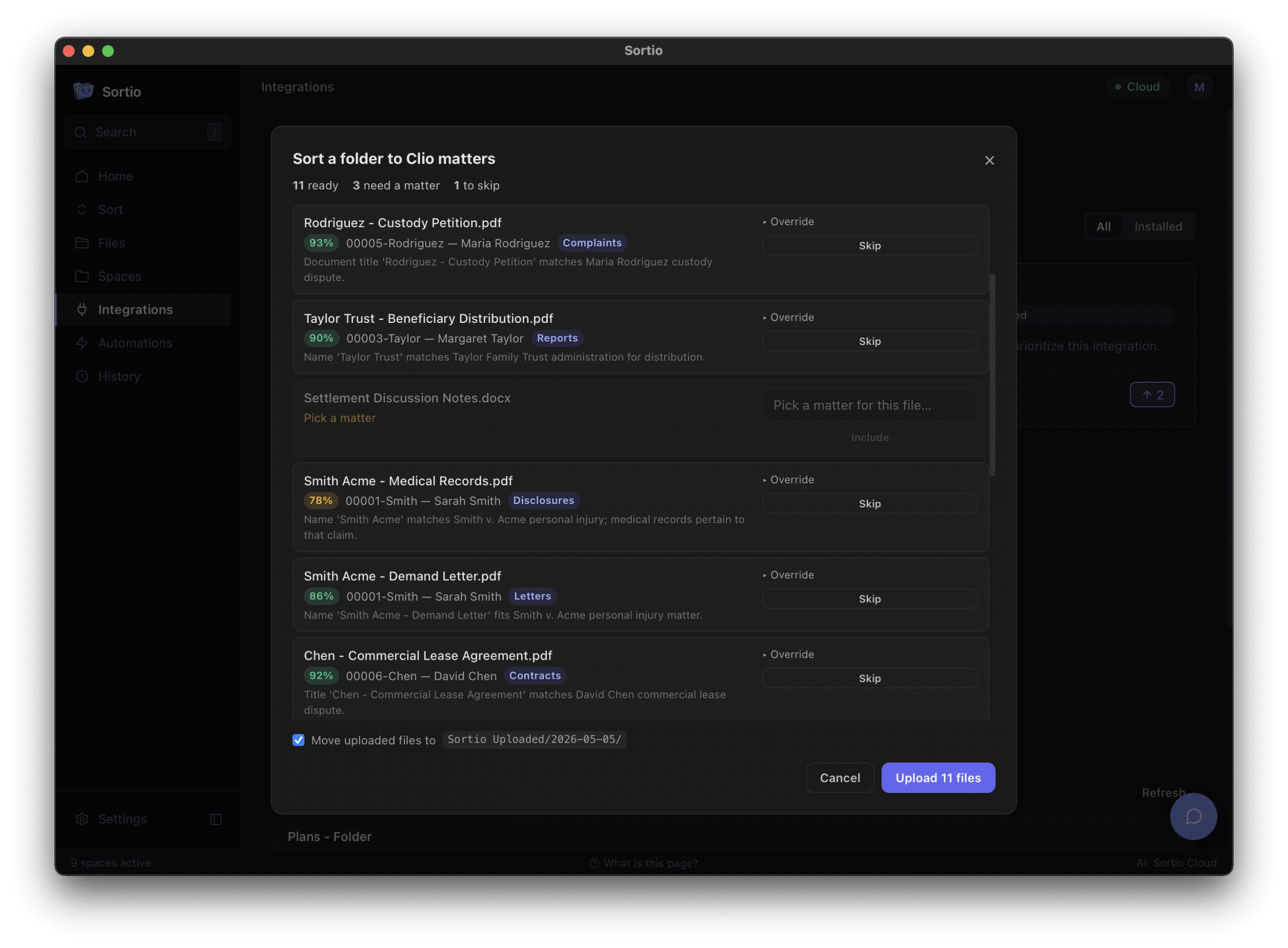Close the Sort a folder to Clio dialog
This screenshot has width=1288, height=948.
pos(989,160)
